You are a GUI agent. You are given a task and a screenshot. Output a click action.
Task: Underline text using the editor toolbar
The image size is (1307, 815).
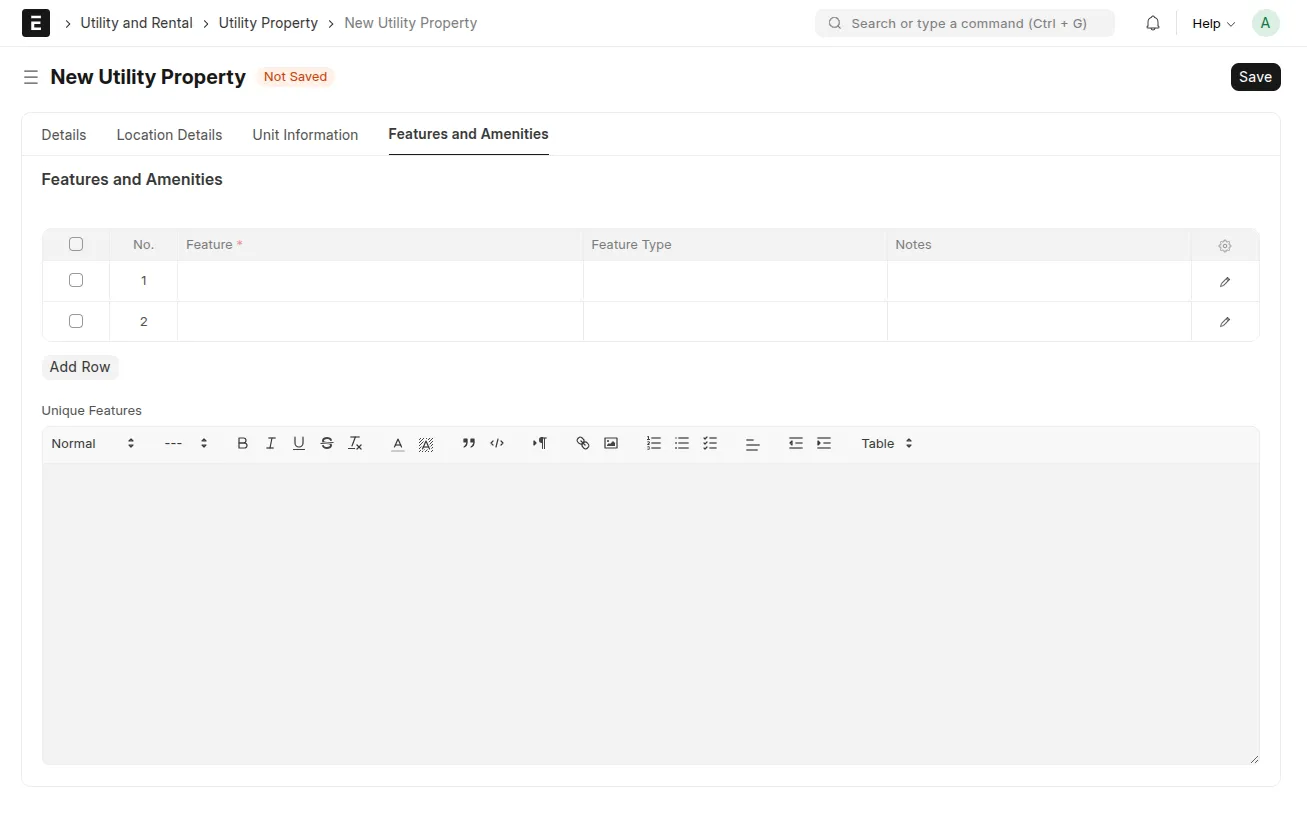(x=298, y=443)
